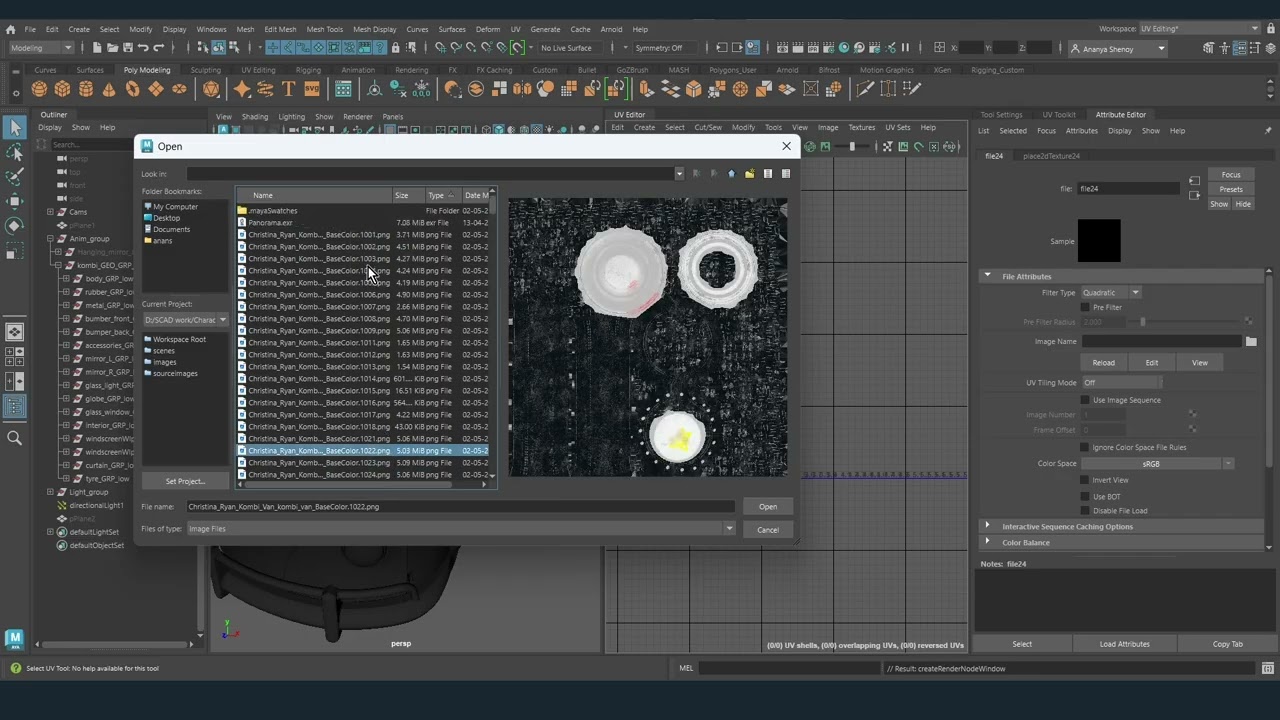Open the Color Space sRGB dropdown
1280x720 pixels.
(x=1158, y=464)
